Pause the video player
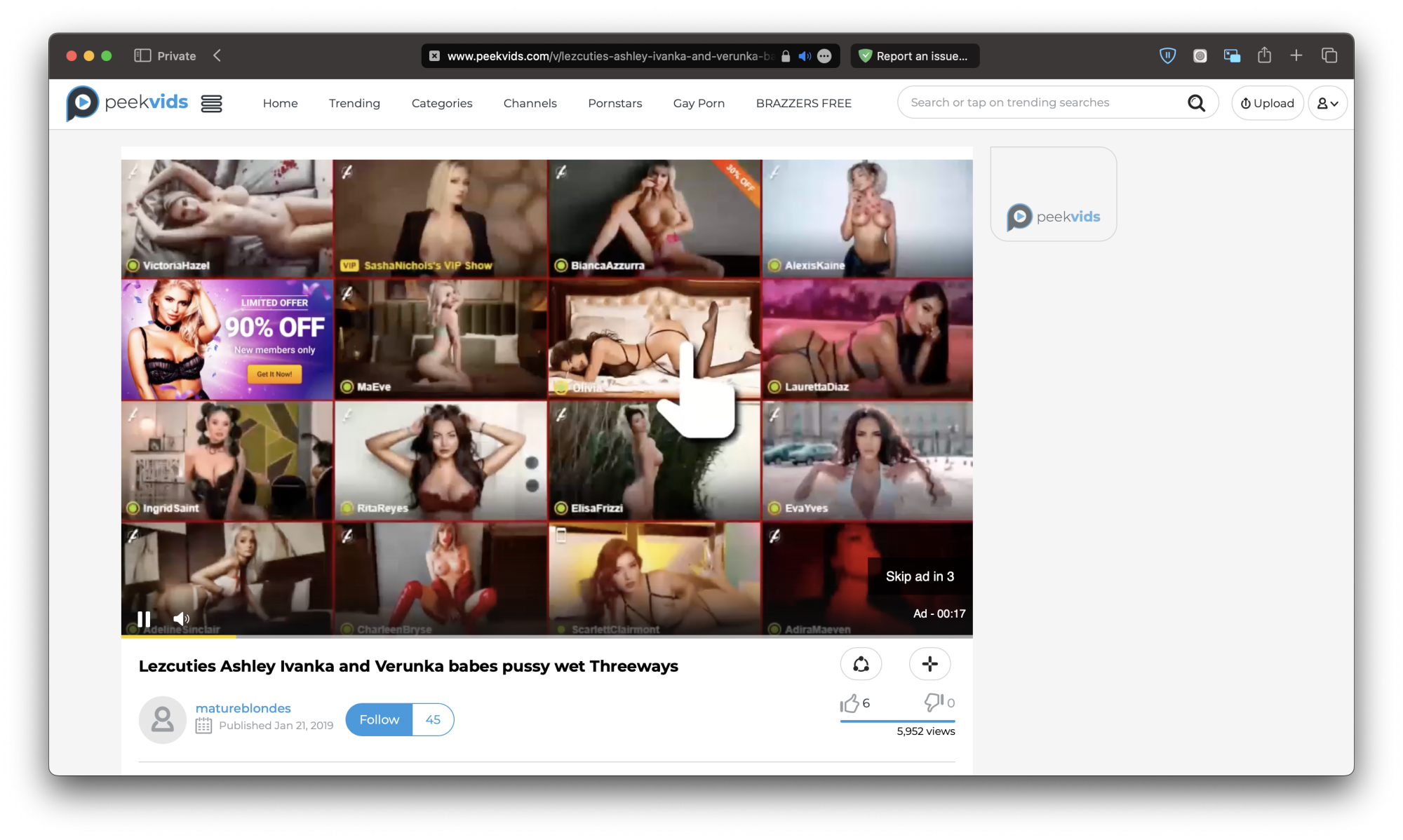Image resolution: width=1403 pixels, height=840 pixels. pos(144,618)
